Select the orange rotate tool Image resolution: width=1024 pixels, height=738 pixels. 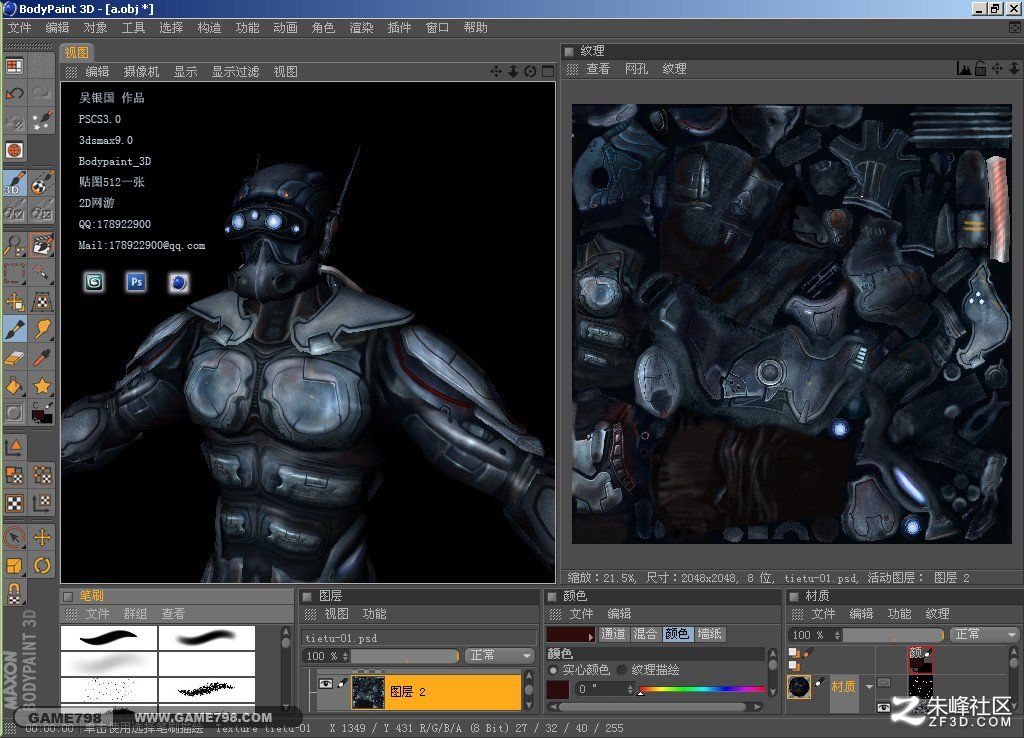(x=42, y=566)
